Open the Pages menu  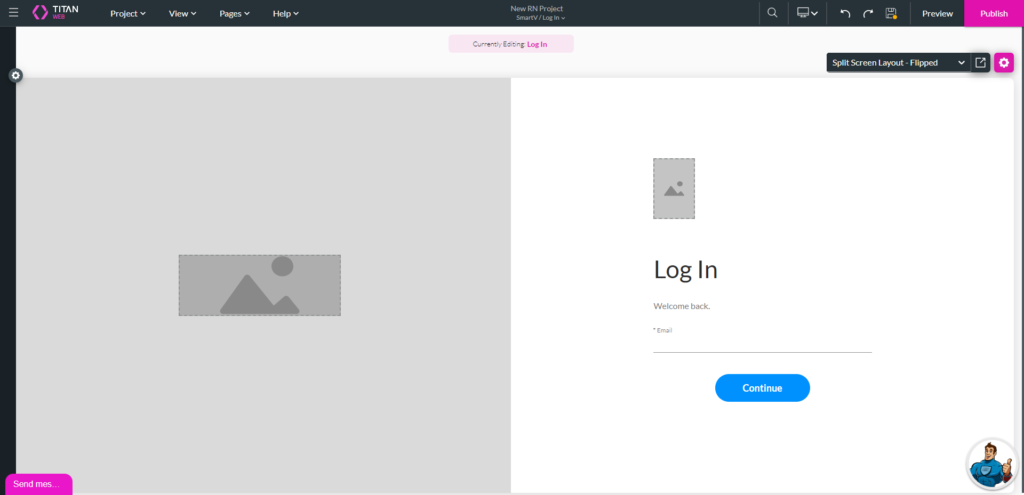coord(234,13)
